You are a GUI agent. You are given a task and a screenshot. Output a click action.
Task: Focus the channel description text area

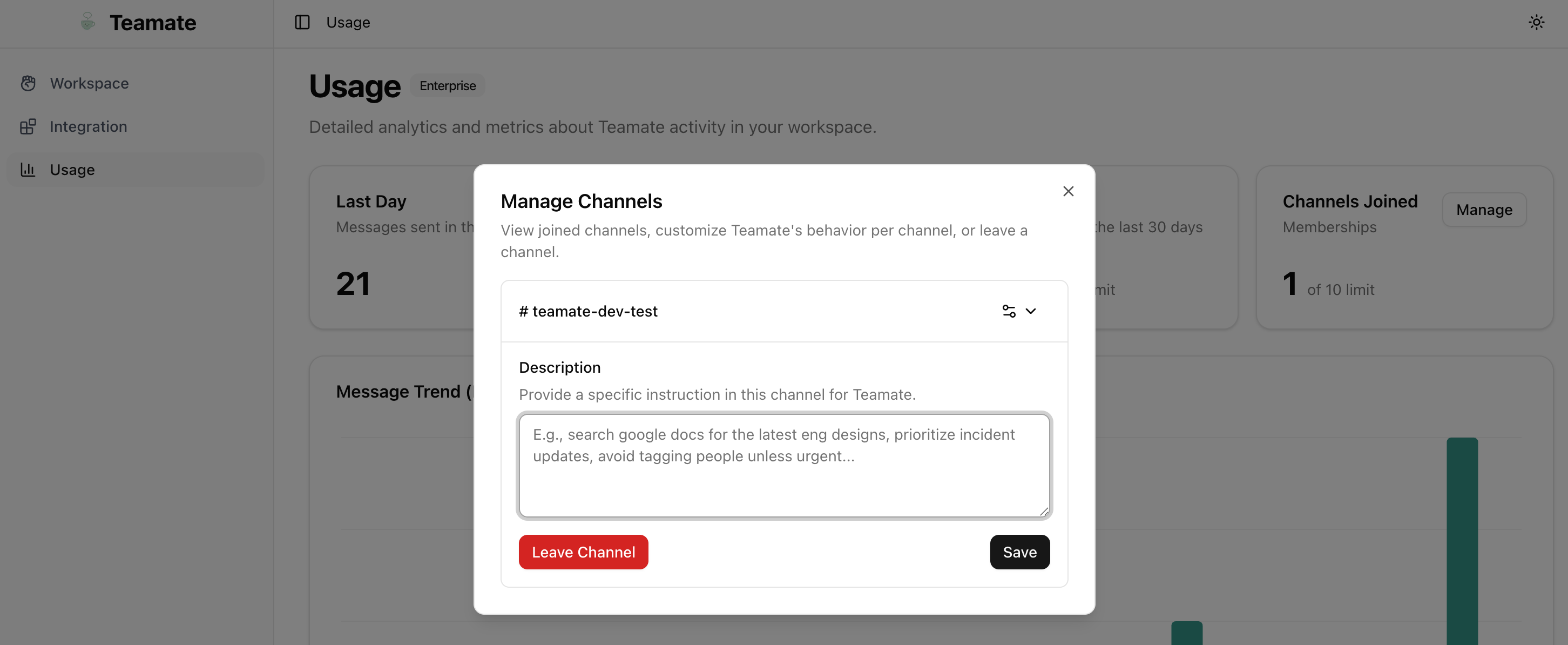(x=783, y=466)
